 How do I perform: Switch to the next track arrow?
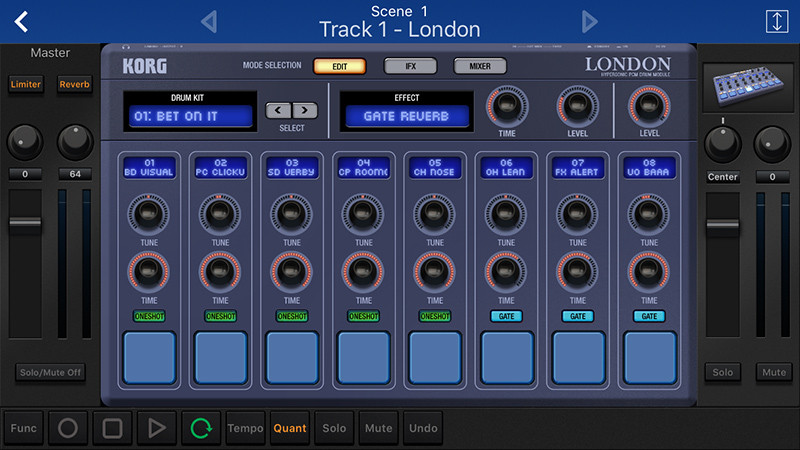coord(589,22)
